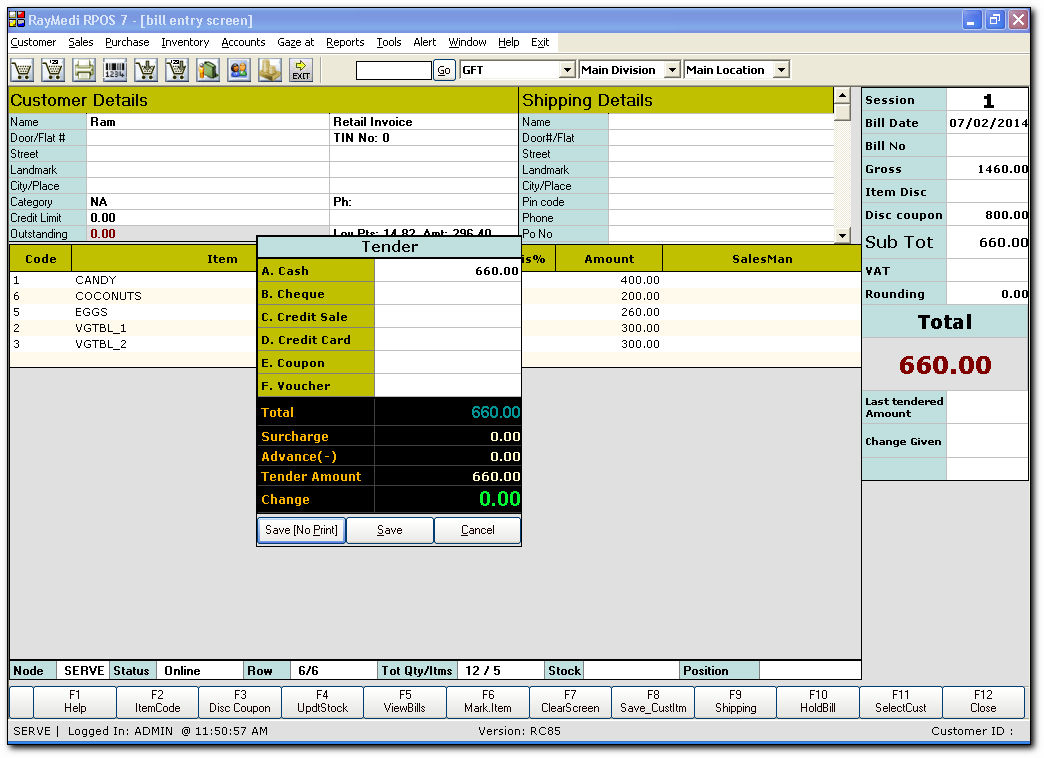
Task: Click the Exit menu item
Action: [540, 42]
